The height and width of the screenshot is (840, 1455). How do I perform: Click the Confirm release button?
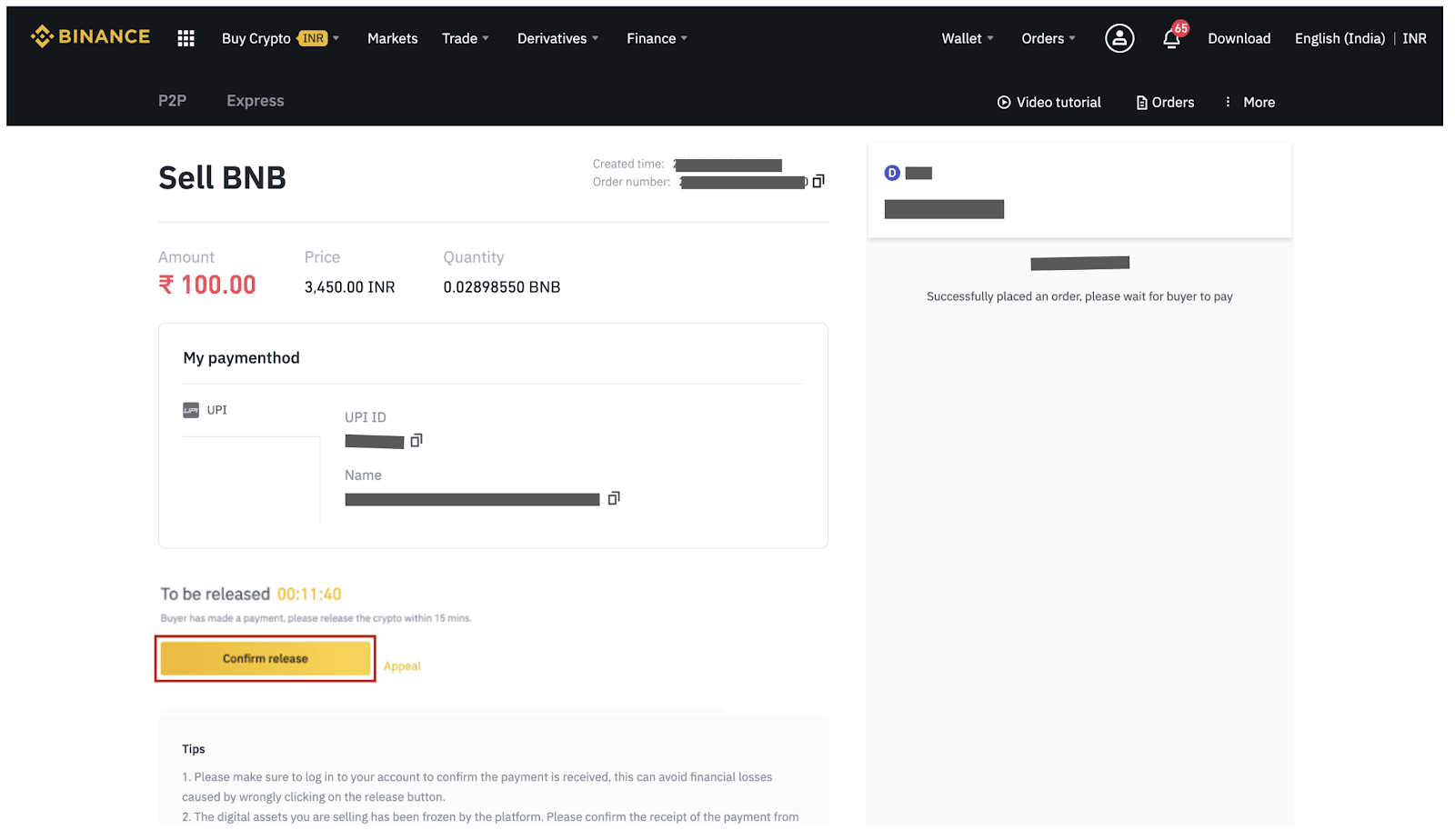coord(266,658)
